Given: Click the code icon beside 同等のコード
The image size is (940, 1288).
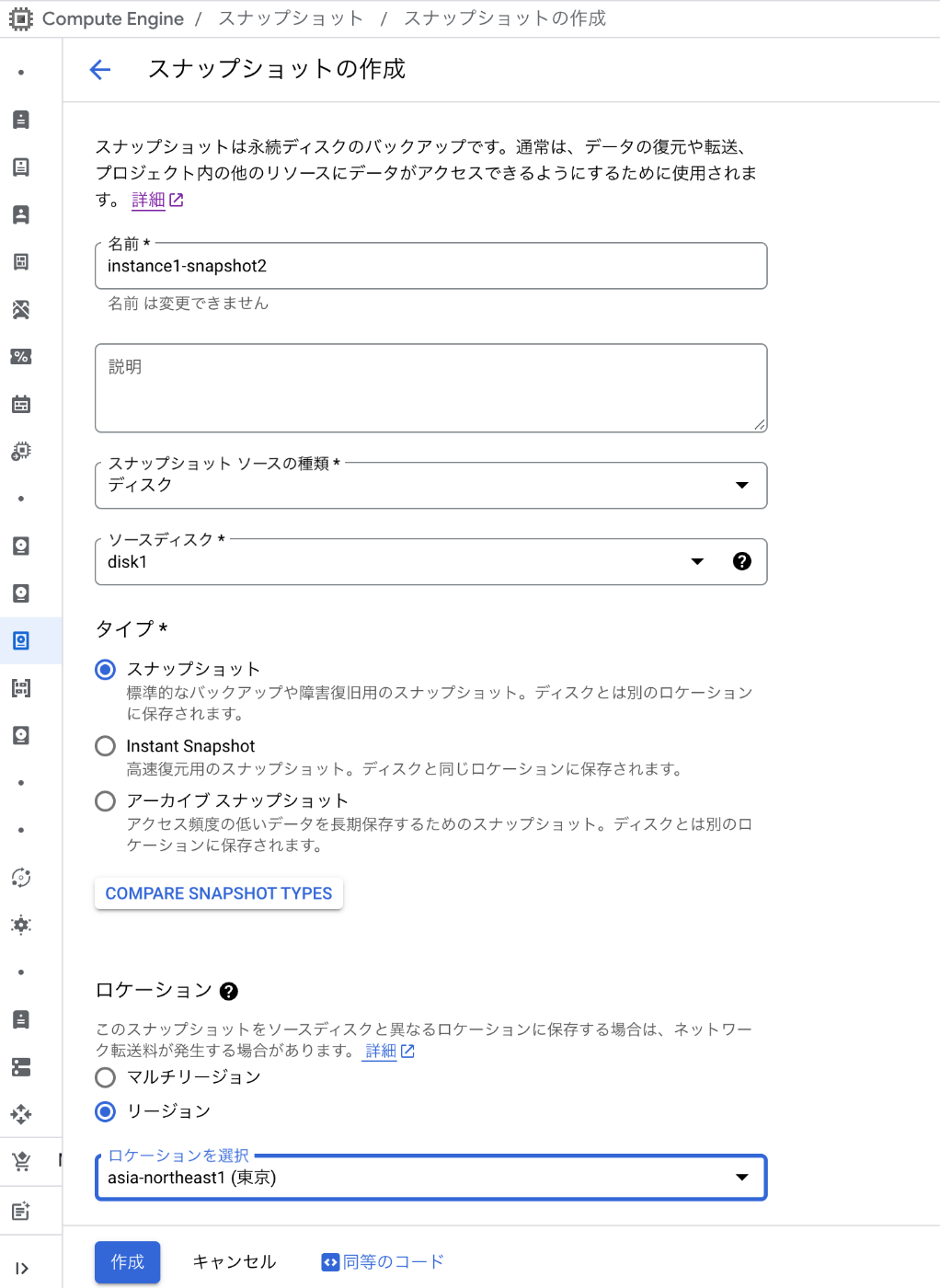Looking at the screenshot, I should [330, 1262].
